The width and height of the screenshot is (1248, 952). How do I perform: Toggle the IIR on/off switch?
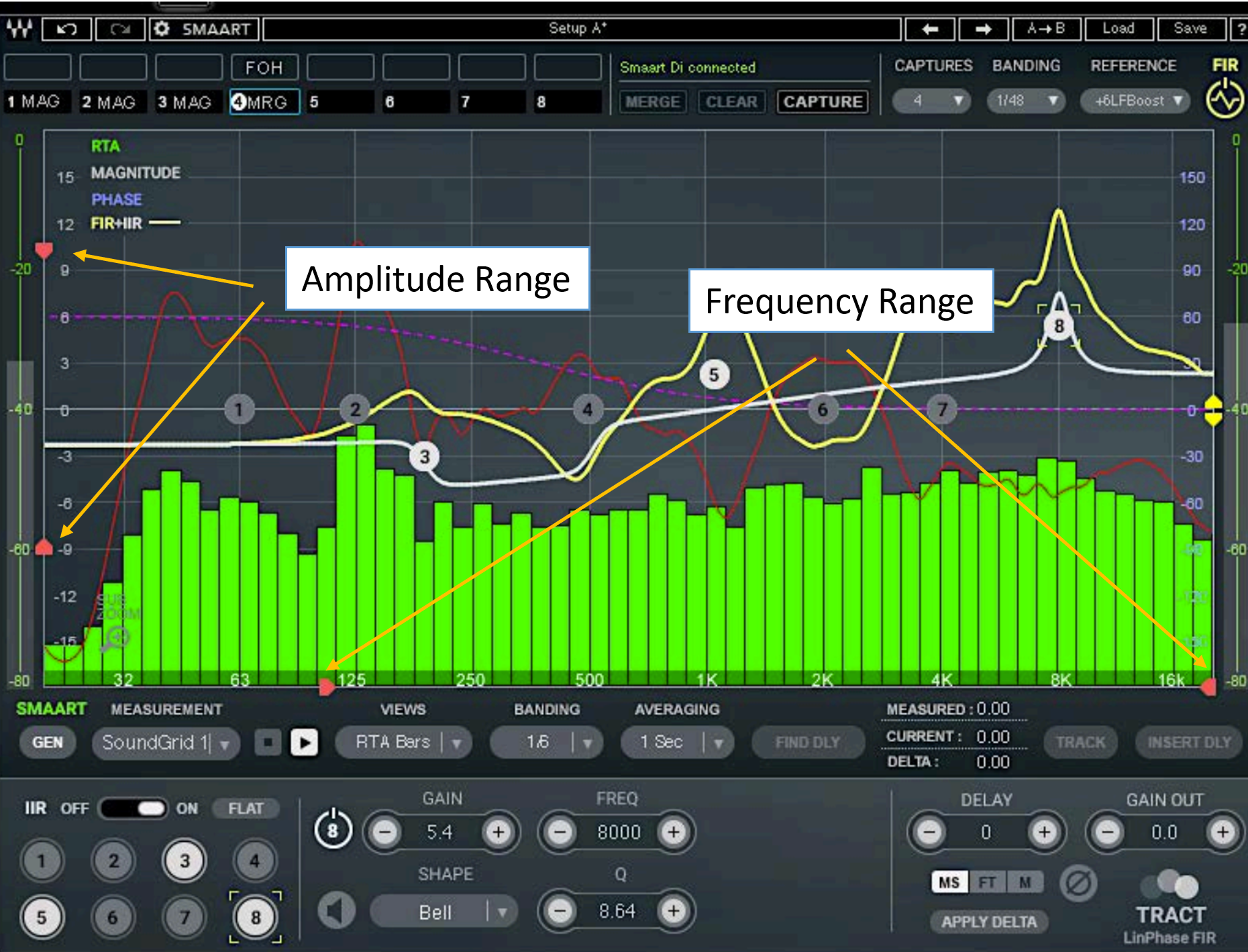[x=134, y=808]
